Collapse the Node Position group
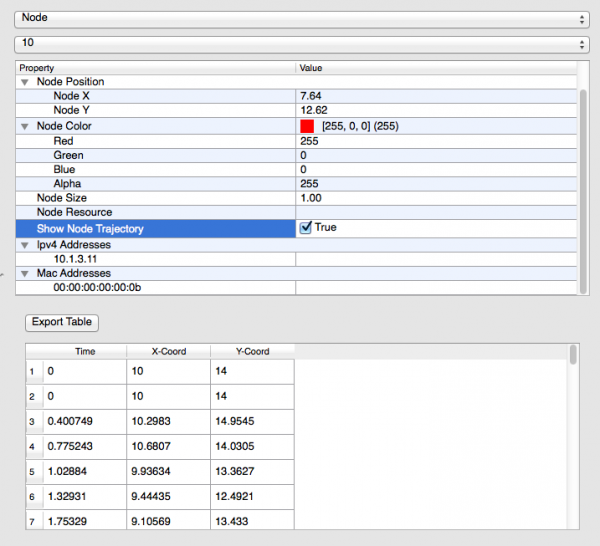Image resolution: width=600 pixels, height=546 pixels. tap(24, 82)
